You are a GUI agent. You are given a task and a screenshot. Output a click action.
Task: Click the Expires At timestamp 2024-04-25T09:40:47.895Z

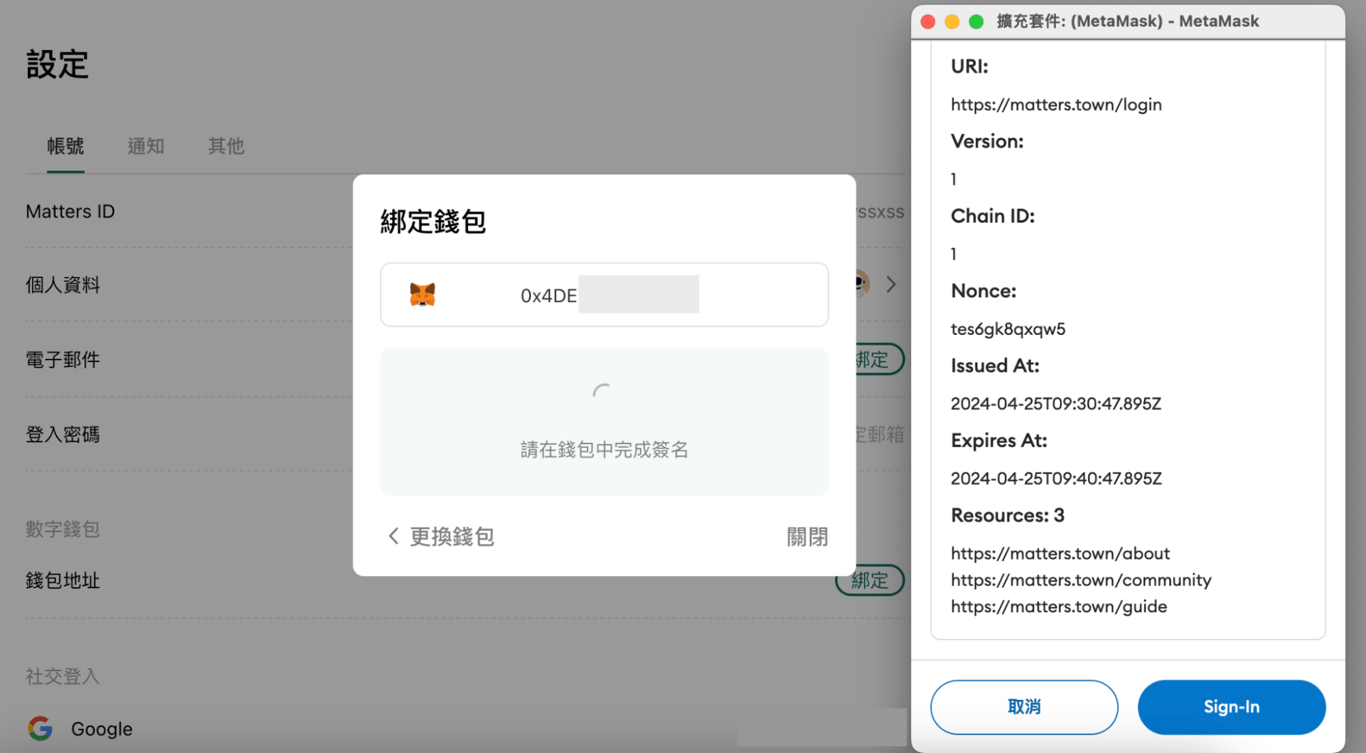[1056, 479]
